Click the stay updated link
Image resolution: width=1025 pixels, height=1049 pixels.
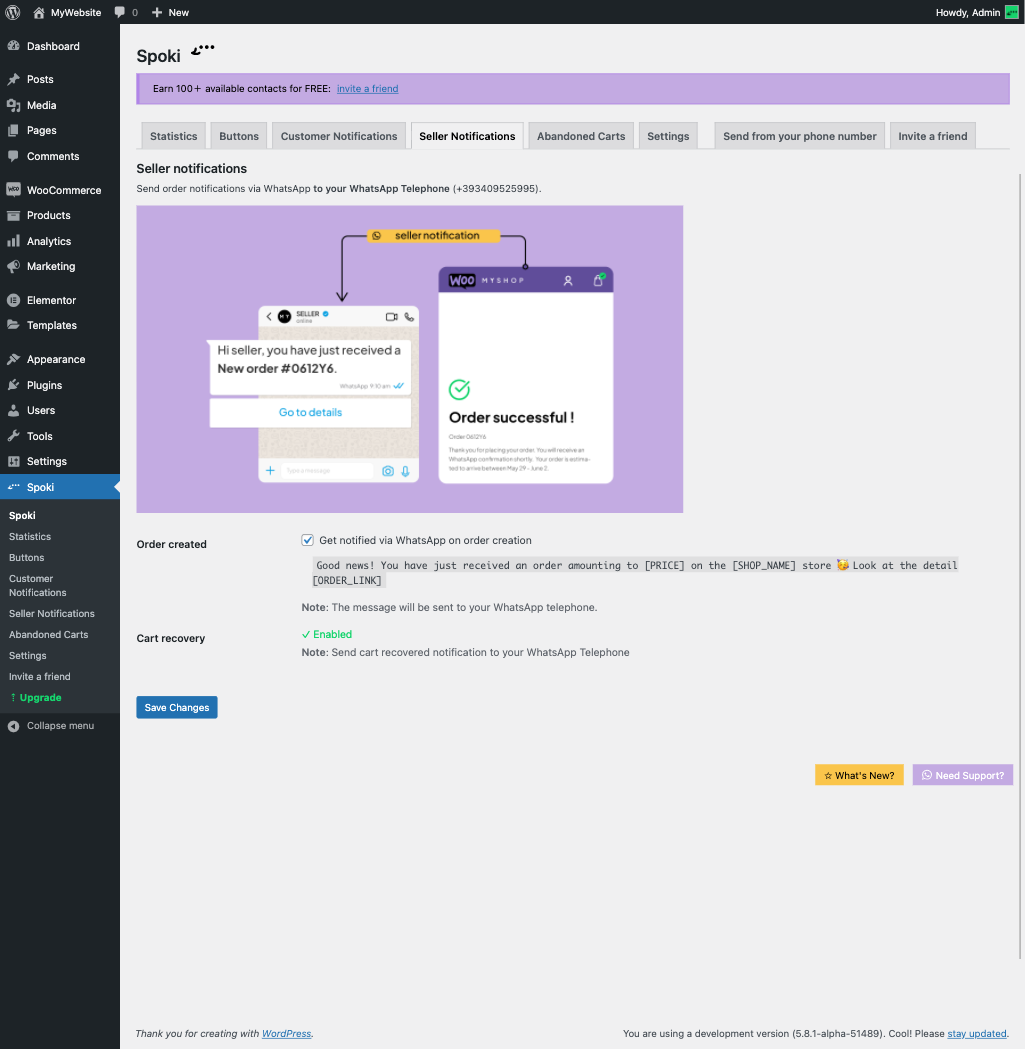pos(977,1034)
